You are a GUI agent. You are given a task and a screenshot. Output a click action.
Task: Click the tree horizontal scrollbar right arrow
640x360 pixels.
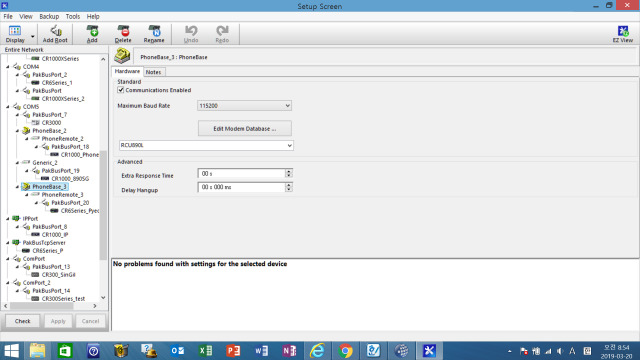[x=95, y=306]
